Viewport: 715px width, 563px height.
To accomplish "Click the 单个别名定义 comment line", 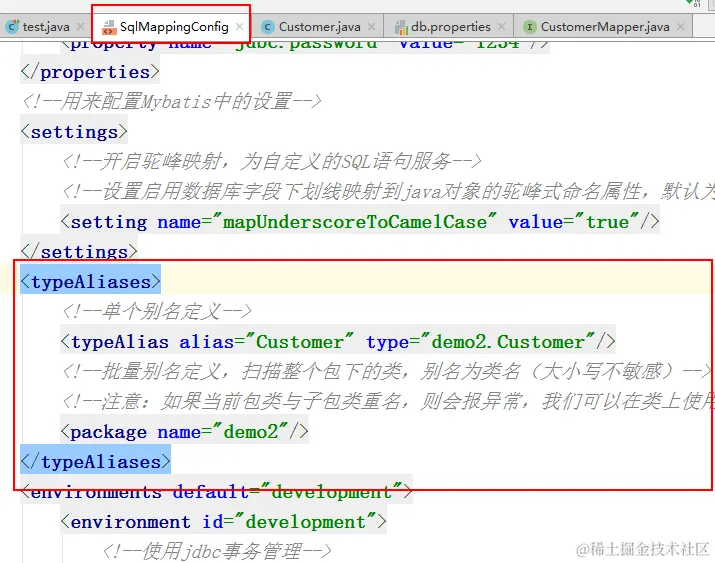I will click(x=157, y=312).
